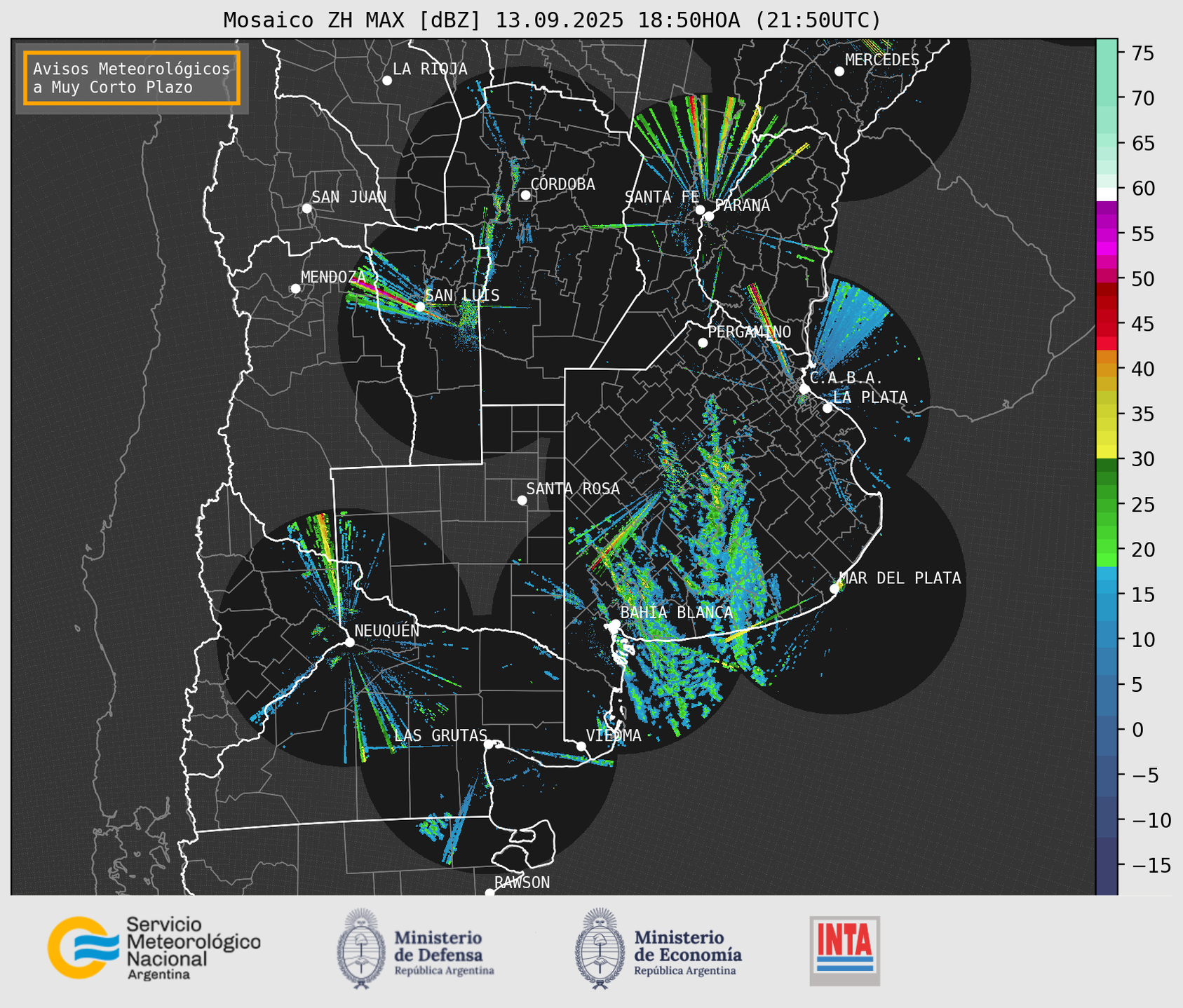Click the Neuquén city marker dot

(x=349, y=642)
